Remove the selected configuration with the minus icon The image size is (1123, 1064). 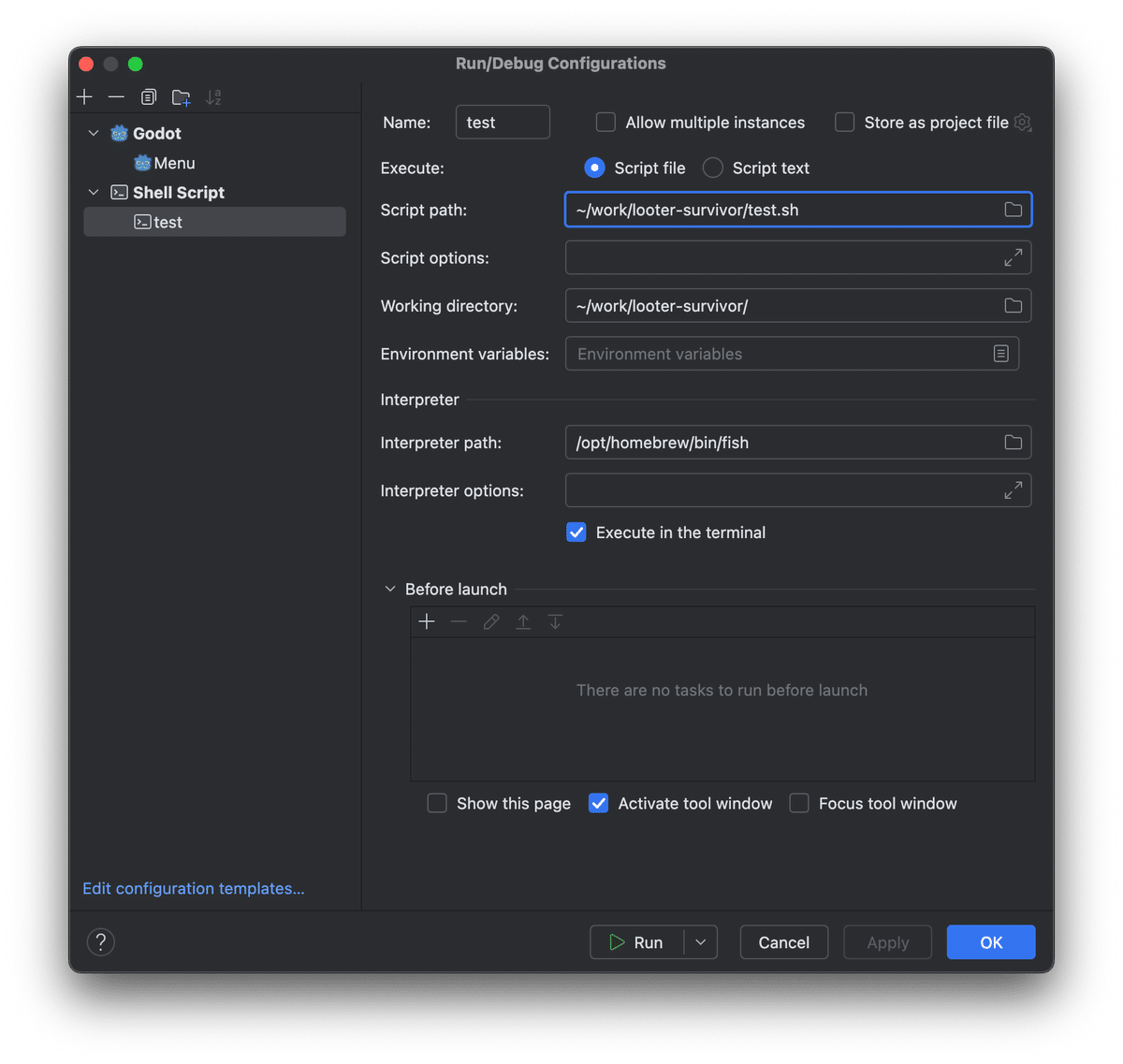click(116, 97)
